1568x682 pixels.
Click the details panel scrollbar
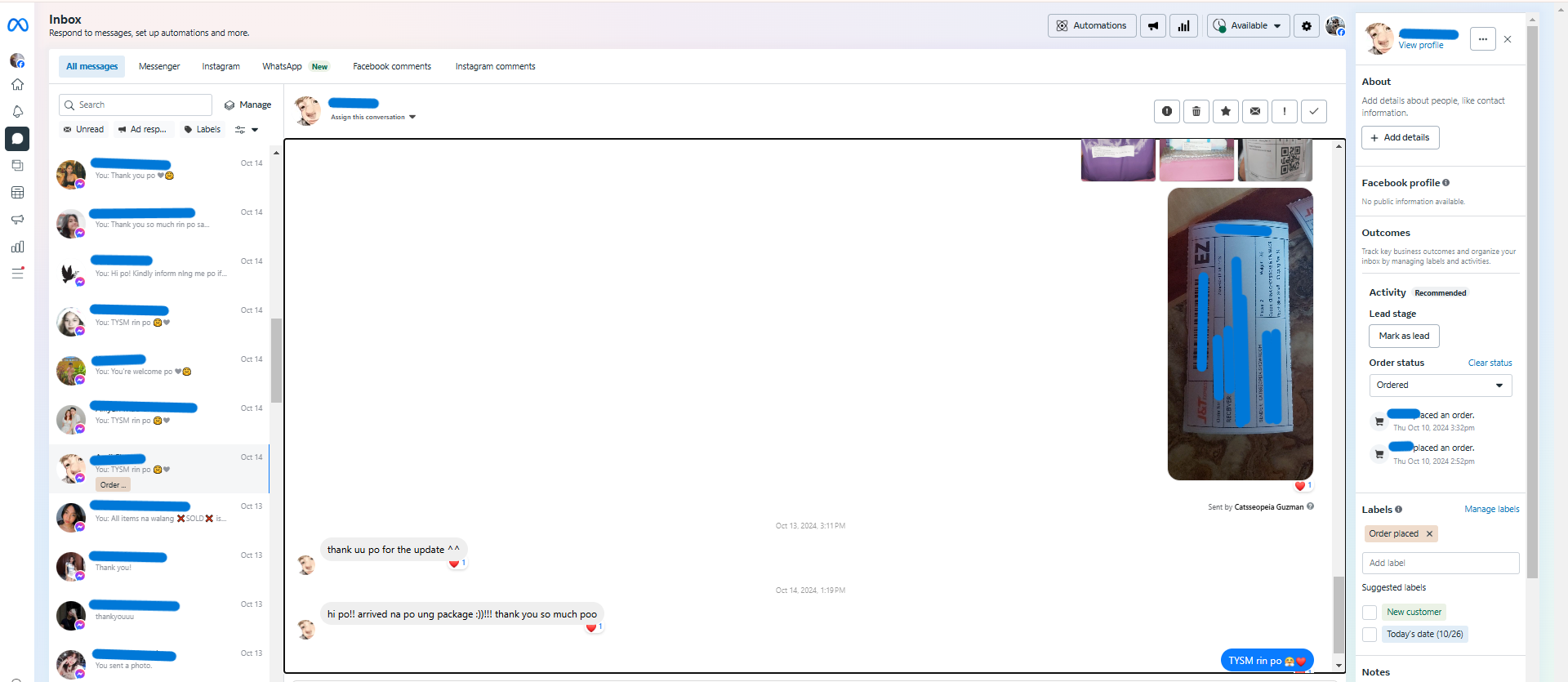tap(1532, 302)
